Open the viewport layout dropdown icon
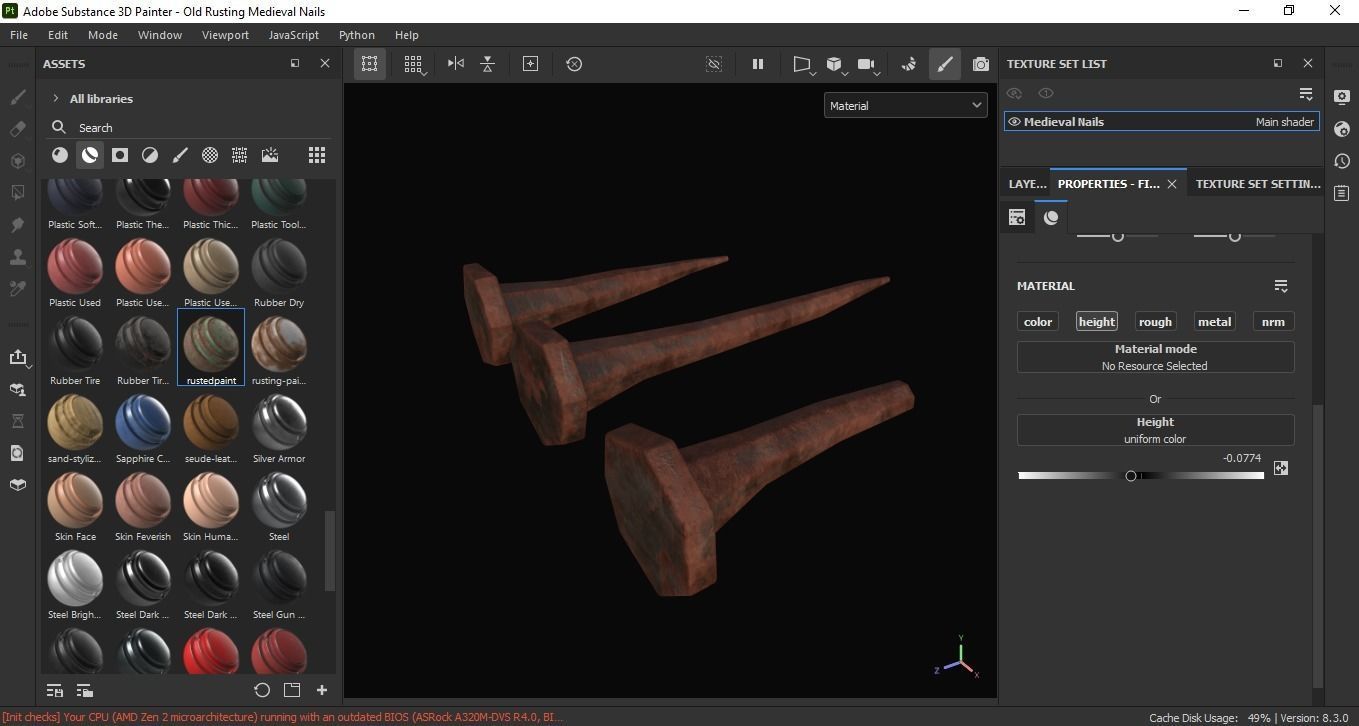The image size is (1359, 726). tap(802, 65)
